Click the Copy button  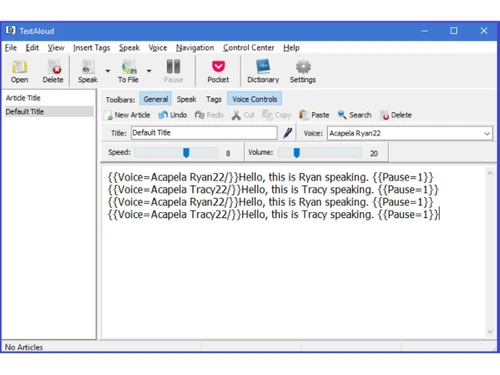277,115
